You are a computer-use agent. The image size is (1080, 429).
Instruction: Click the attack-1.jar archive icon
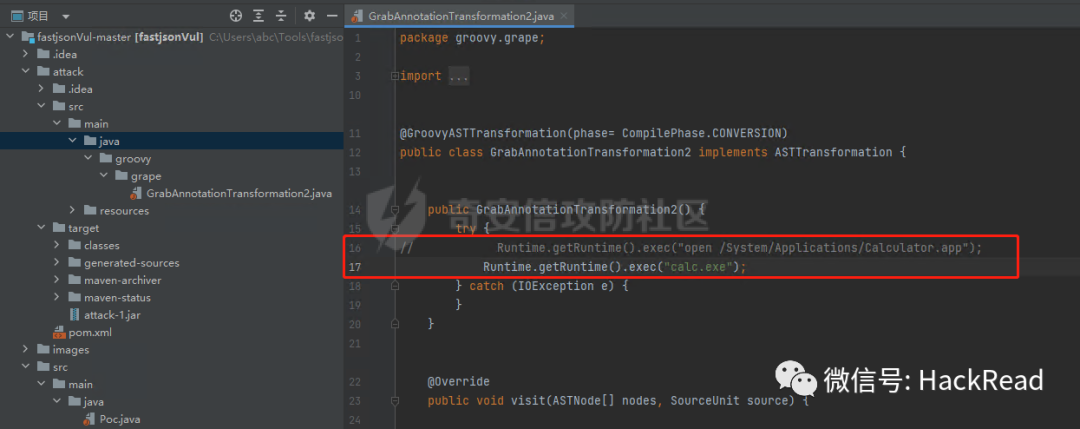[74, 315]
